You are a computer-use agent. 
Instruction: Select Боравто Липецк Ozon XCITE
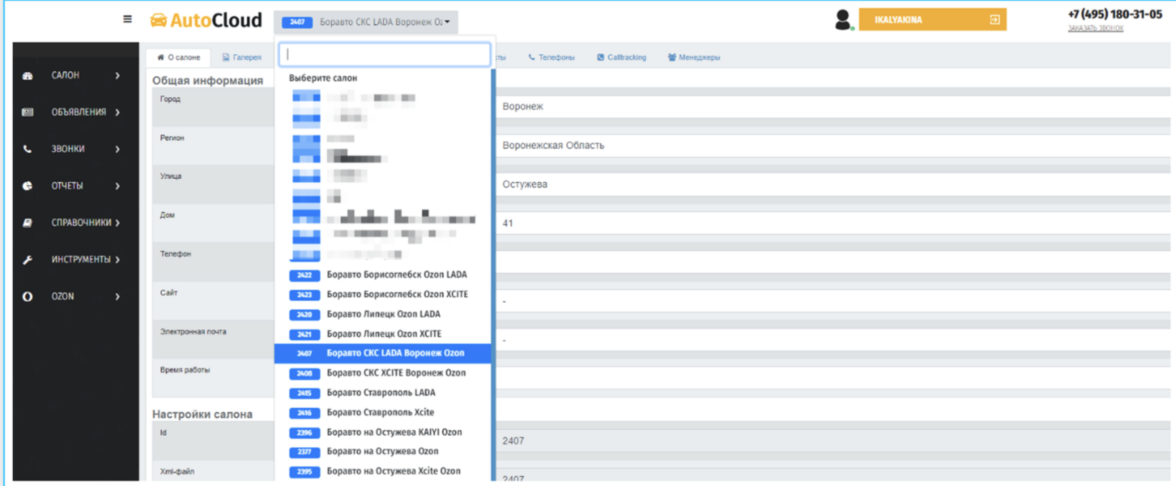point(382,334)
